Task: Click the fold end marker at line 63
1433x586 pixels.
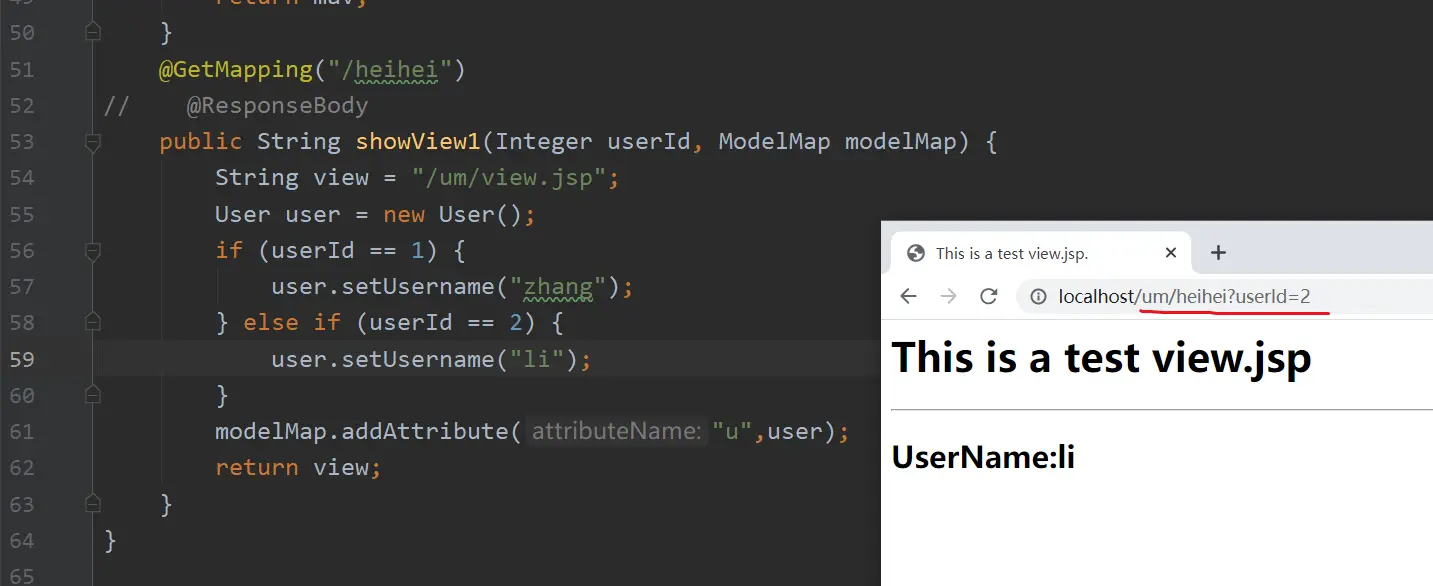Action: pyautogui.click(x=93, y=503)
